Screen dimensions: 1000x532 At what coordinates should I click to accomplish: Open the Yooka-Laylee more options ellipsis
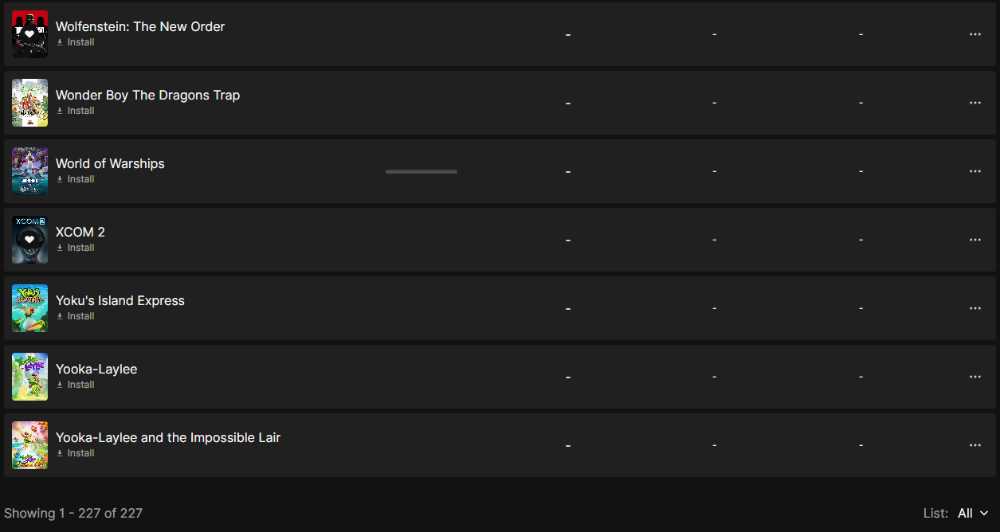click(975, 377)
